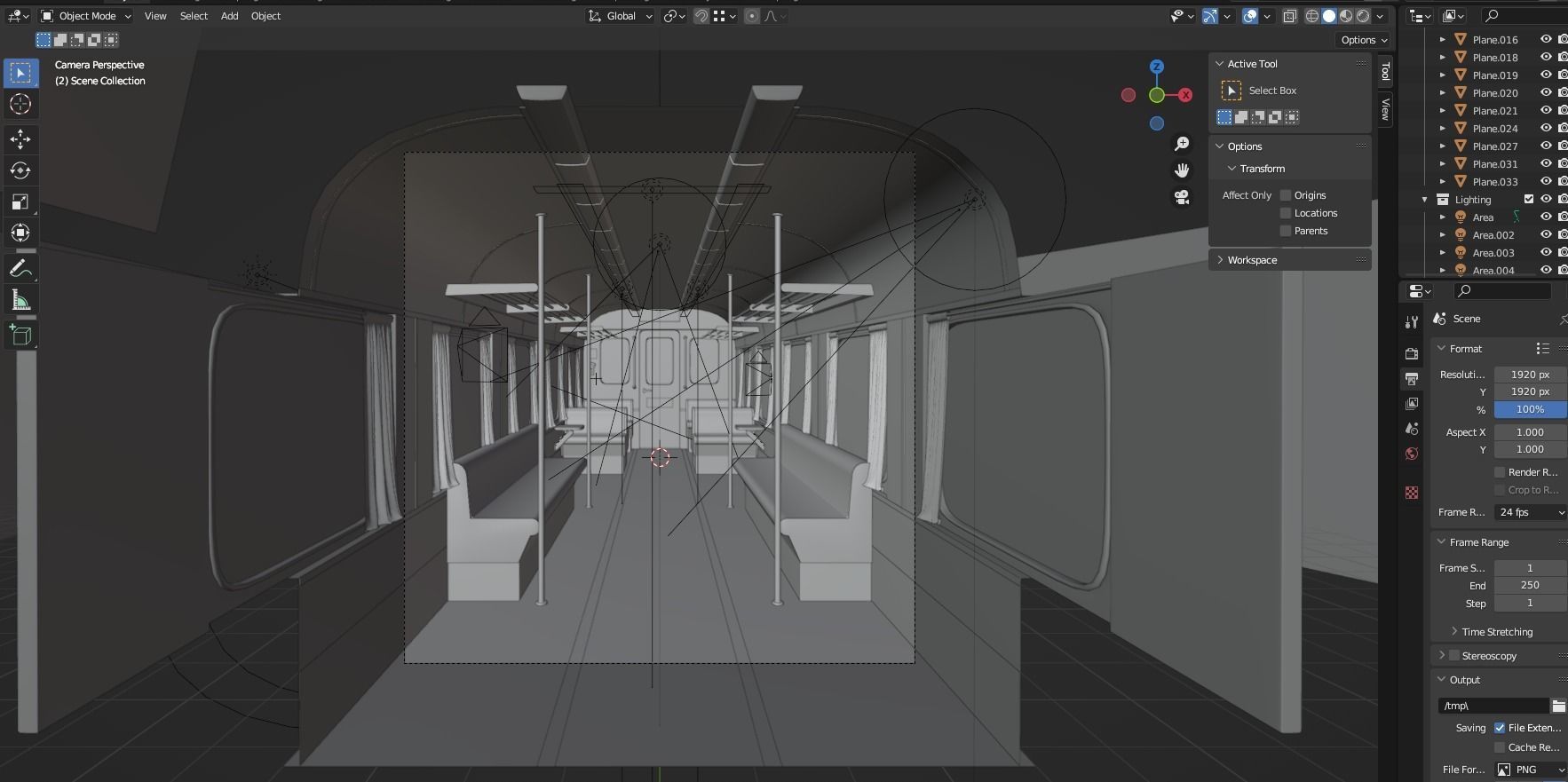Switch to solid viewport shading
Image resolution: width=1568 pixels, height=782 pixels.
point(1329,16)
